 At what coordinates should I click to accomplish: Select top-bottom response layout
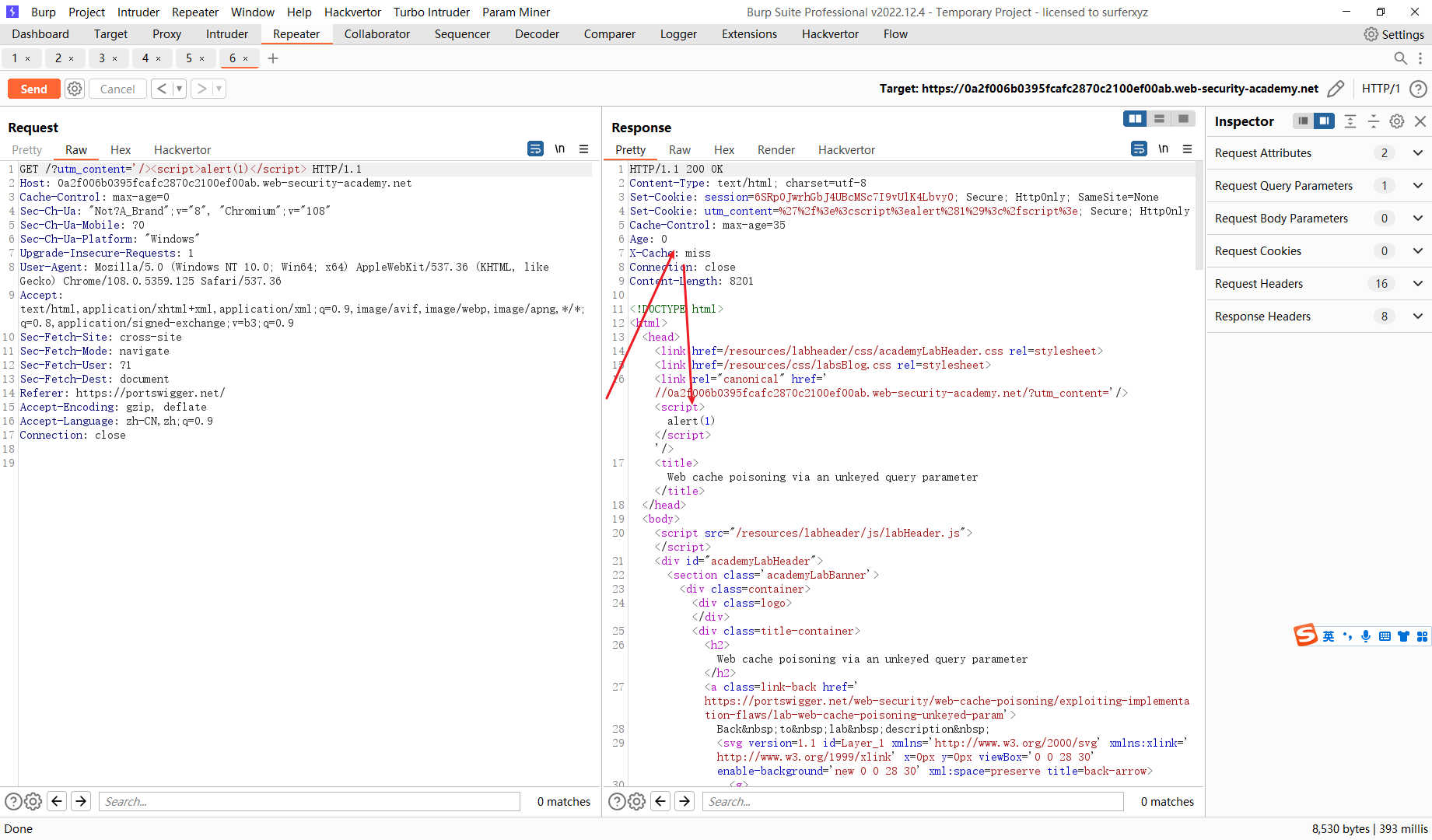pos(1159,118)
